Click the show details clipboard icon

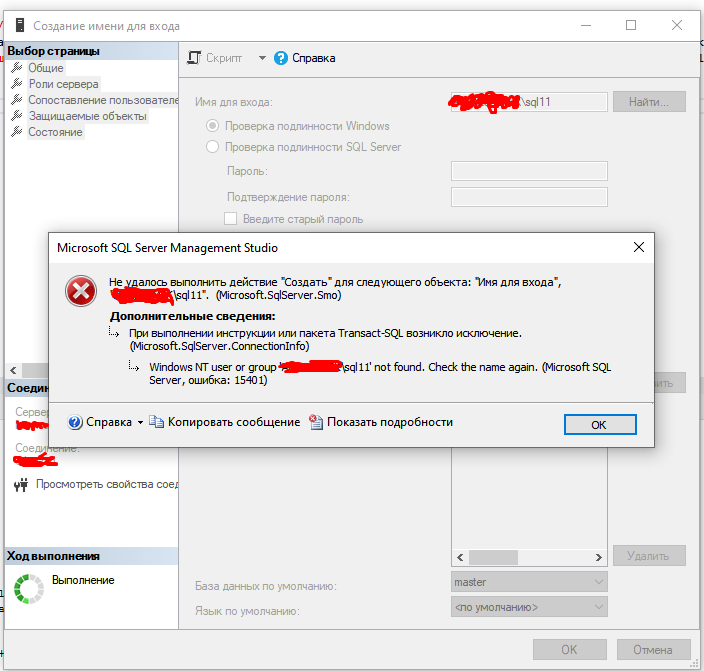point(316,422)
